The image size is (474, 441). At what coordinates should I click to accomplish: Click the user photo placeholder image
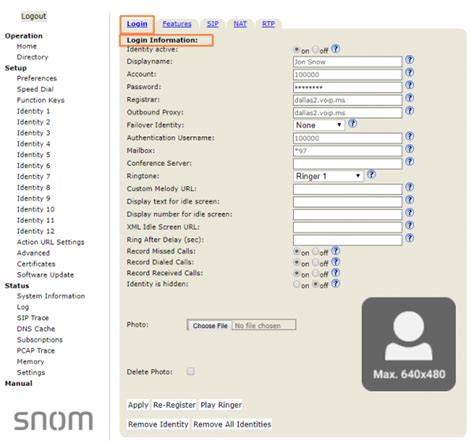pyautogui.click(x=409, y=344)
